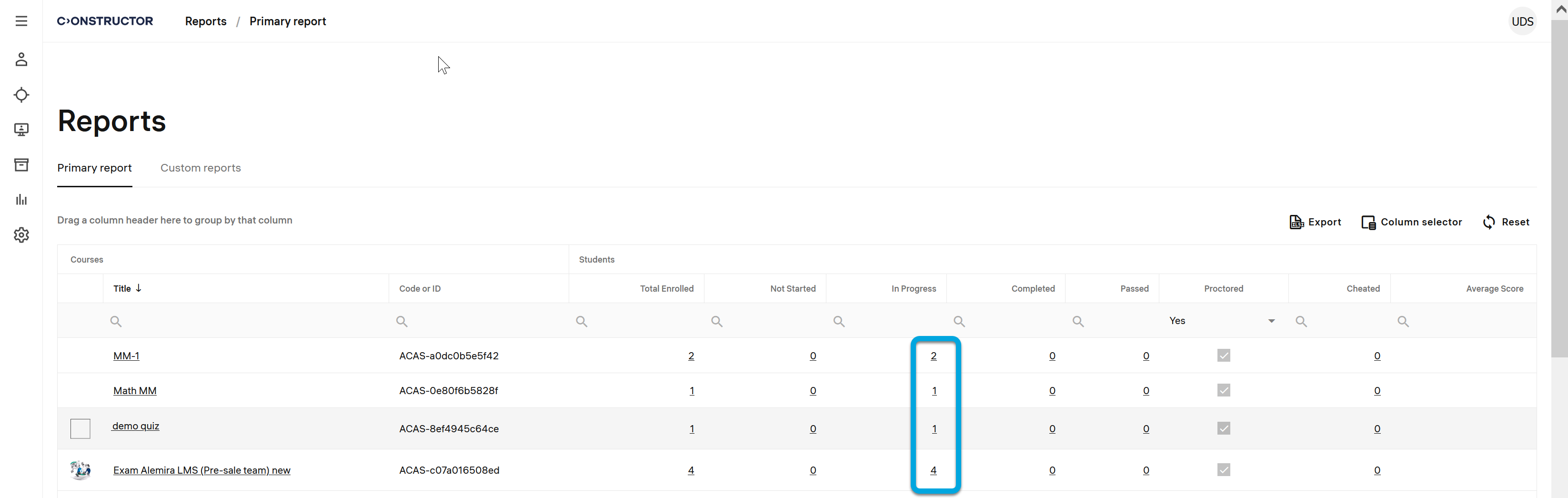This screenshot has height=498, width=1568.
Task: Expand the Proctored filter dropdown
Action: pos(1271,321)
